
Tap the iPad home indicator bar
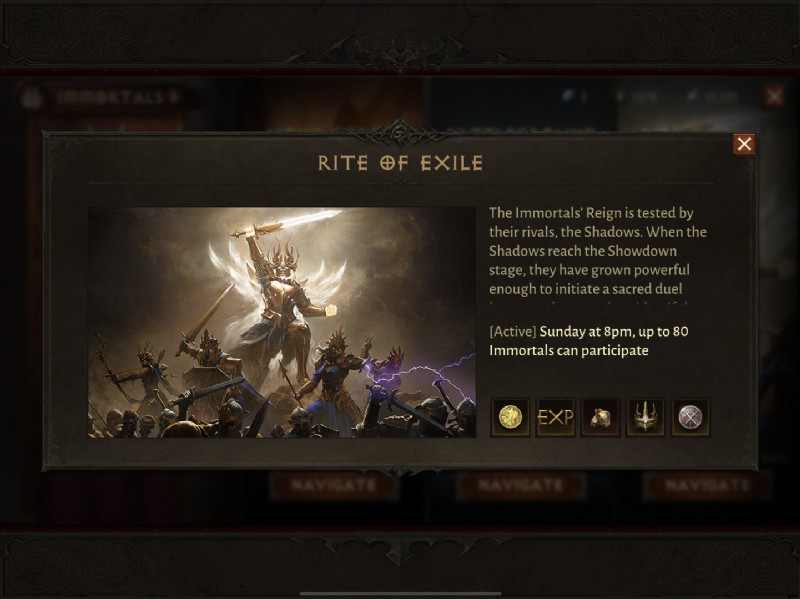click(x=401, y=593)
